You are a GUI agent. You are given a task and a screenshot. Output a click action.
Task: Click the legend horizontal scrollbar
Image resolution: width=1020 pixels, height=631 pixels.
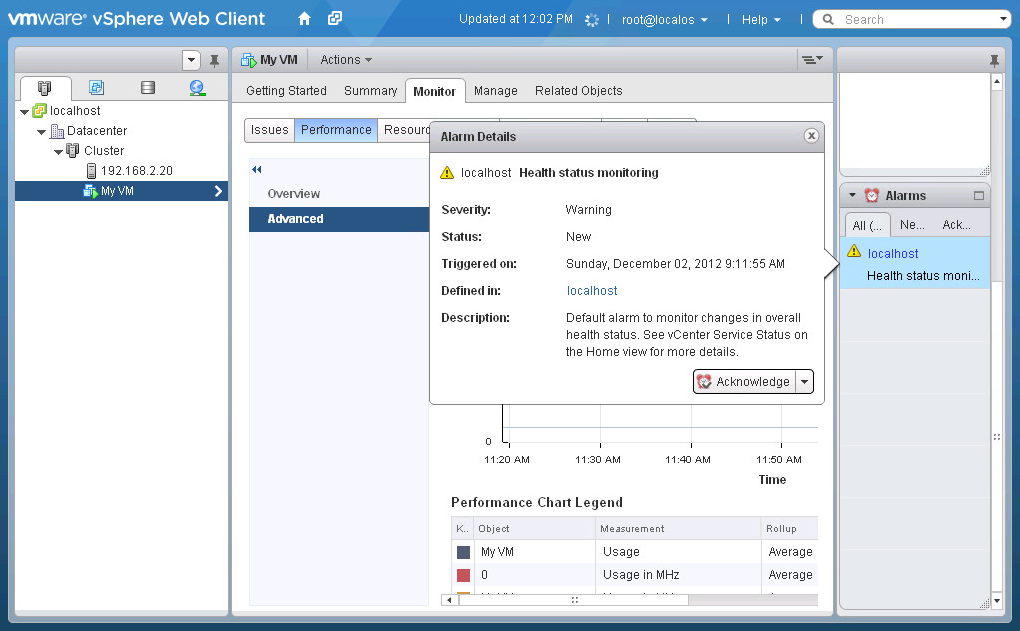tap(574, 600)
